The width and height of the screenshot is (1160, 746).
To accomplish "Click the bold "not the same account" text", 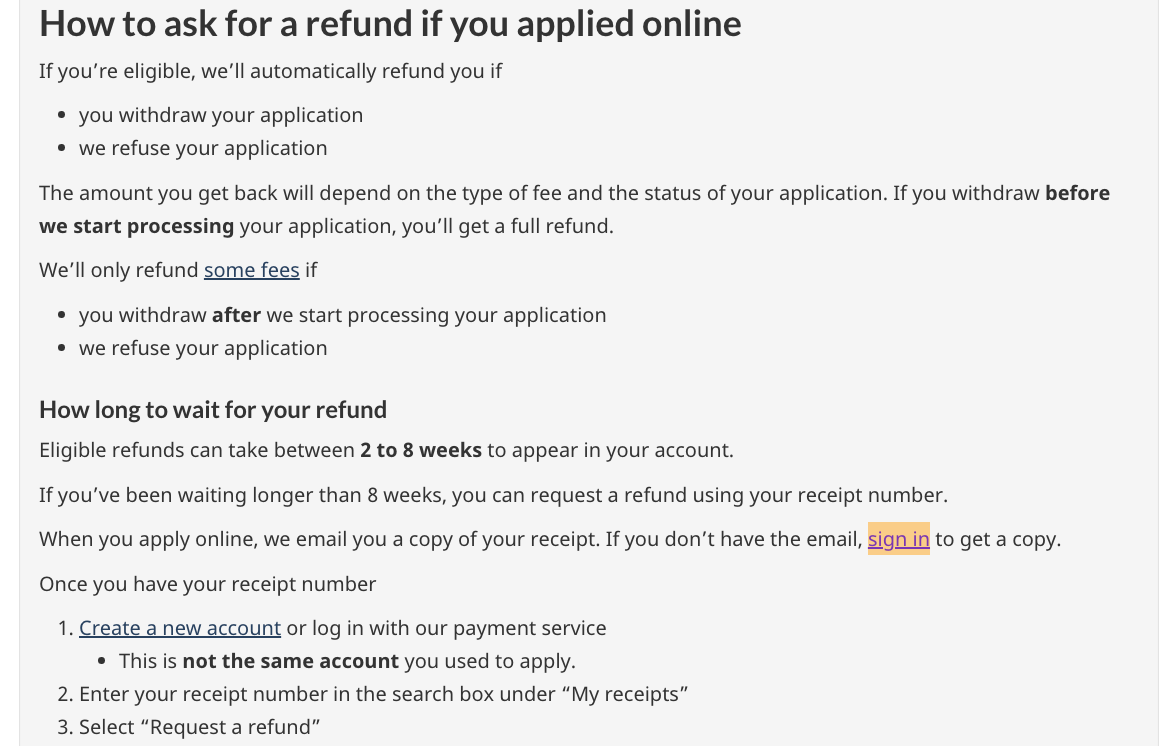I will pyautogui.click(x=290, y=661).
